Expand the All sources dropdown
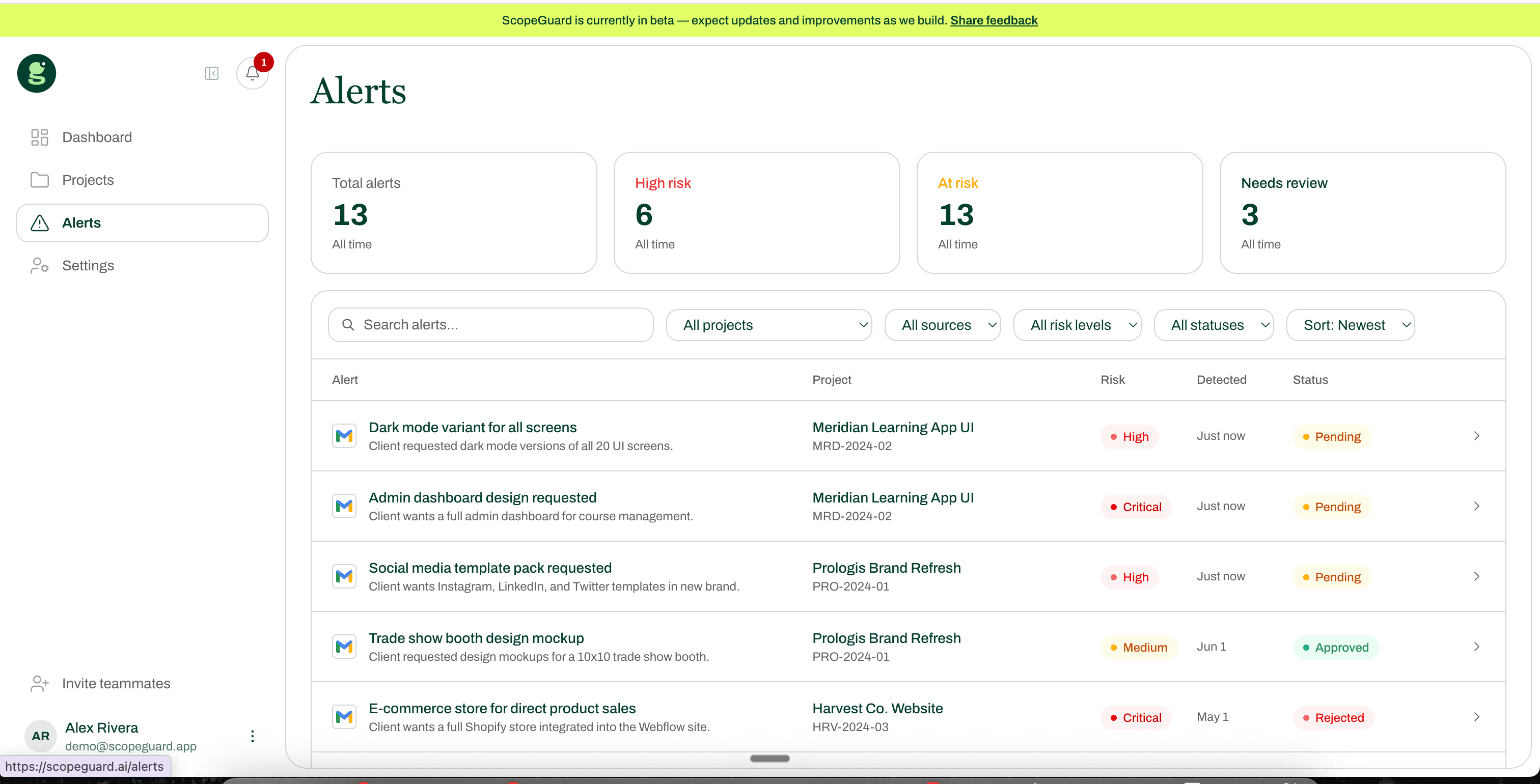Viewport: 1540px width, 784px height. (943, 325)
